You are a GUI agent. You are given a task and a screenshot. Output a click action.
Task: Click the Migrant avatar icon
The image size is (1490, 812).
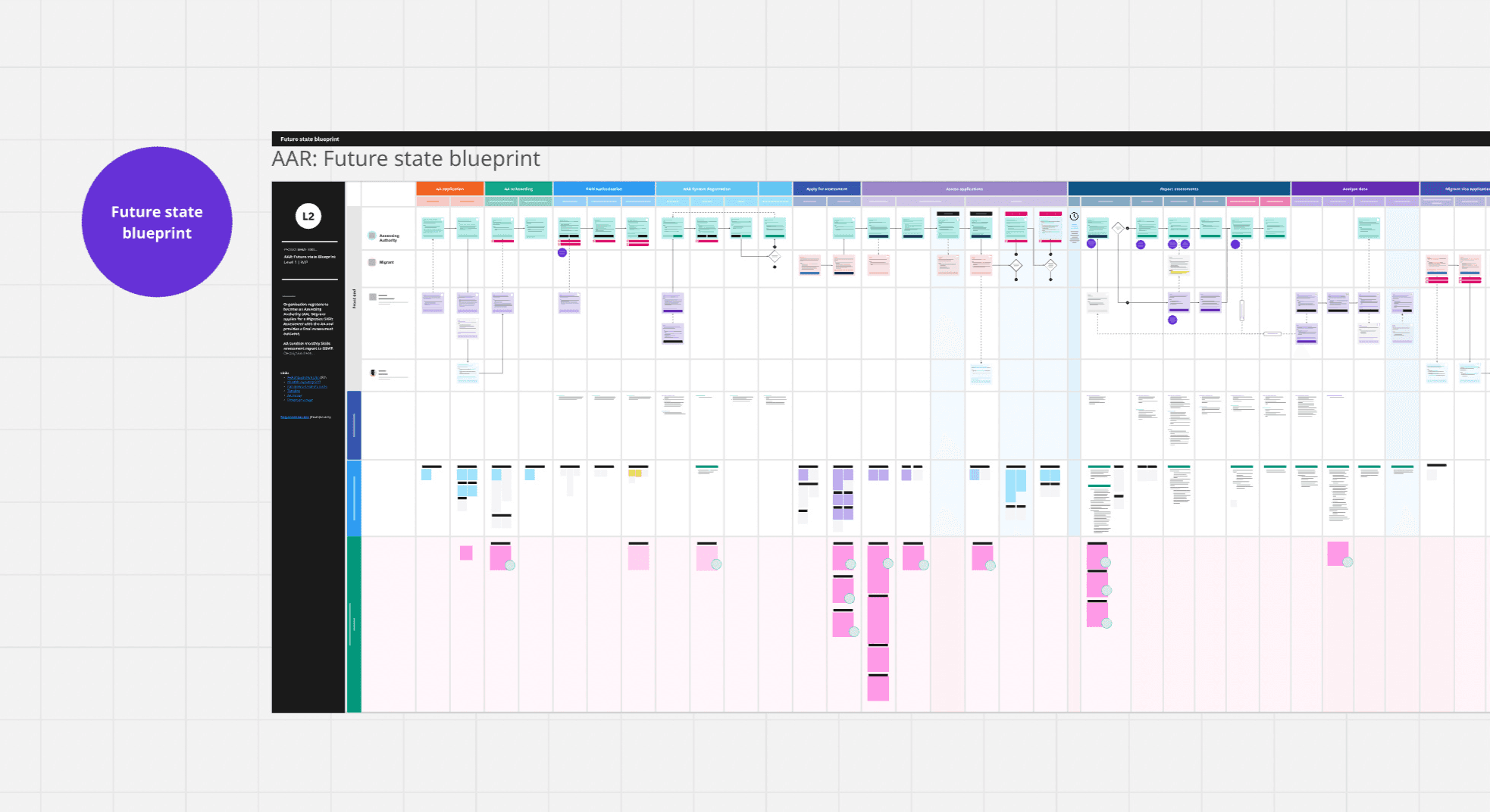(372, 262)
